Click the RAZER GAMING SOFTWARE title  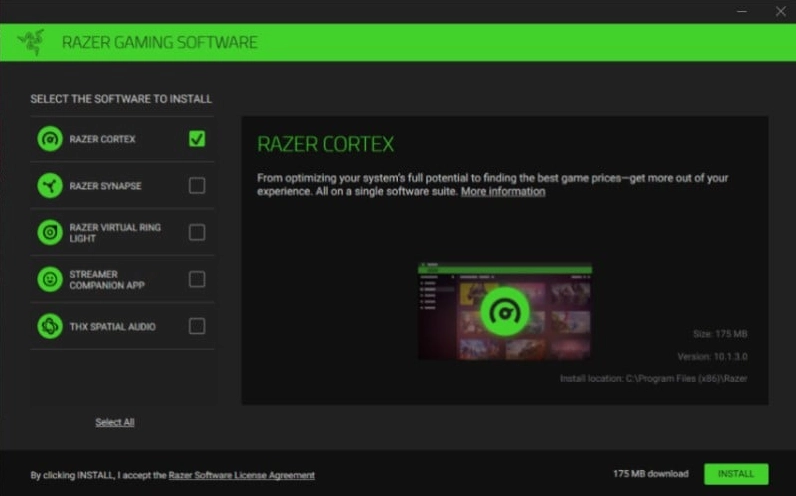[x=160, y=42]
